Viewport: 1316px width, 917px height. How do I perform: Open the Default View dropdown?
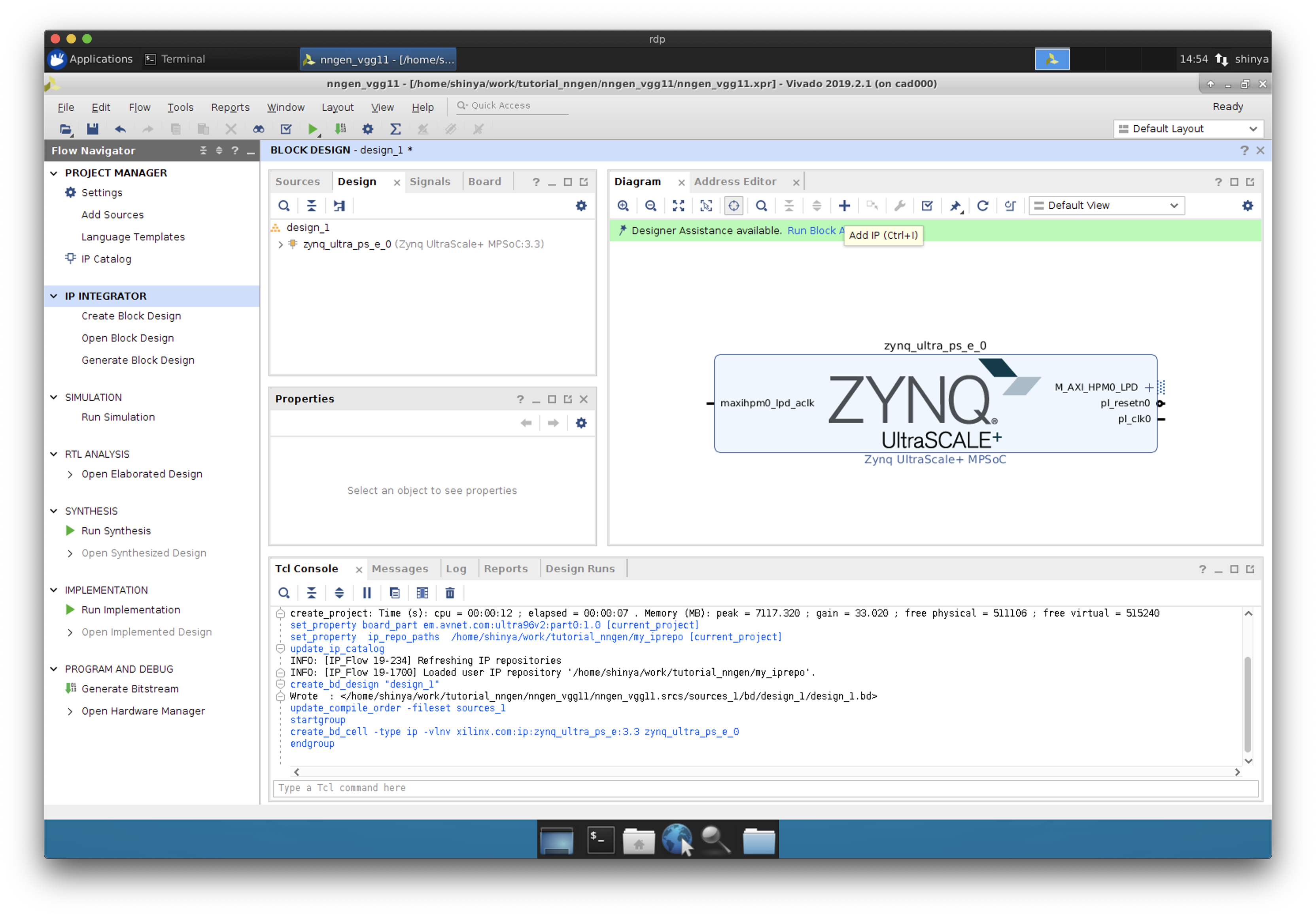1106,206
